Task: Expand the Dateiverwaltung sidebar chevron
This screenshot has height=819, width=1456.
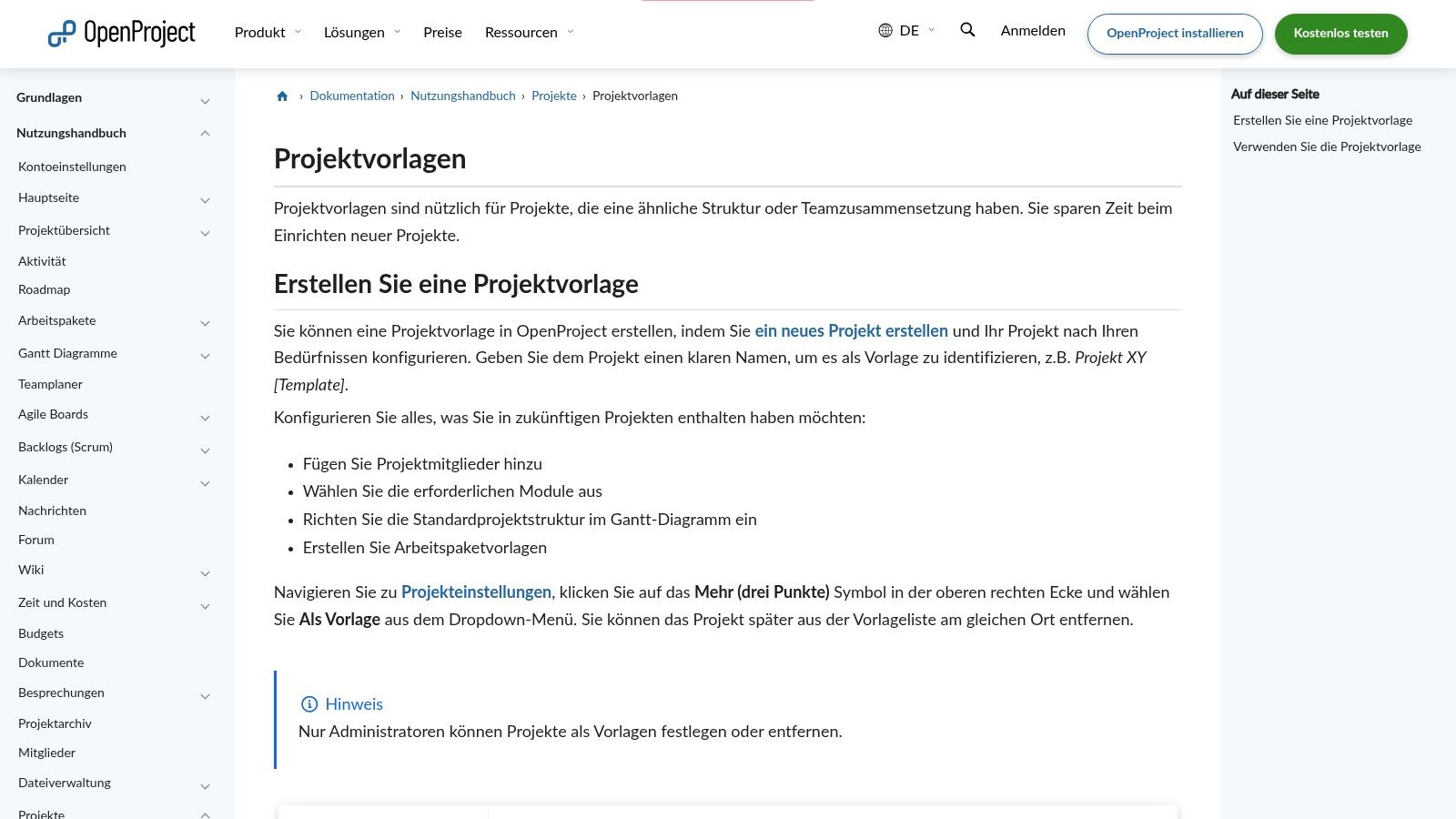Action: 205,786
